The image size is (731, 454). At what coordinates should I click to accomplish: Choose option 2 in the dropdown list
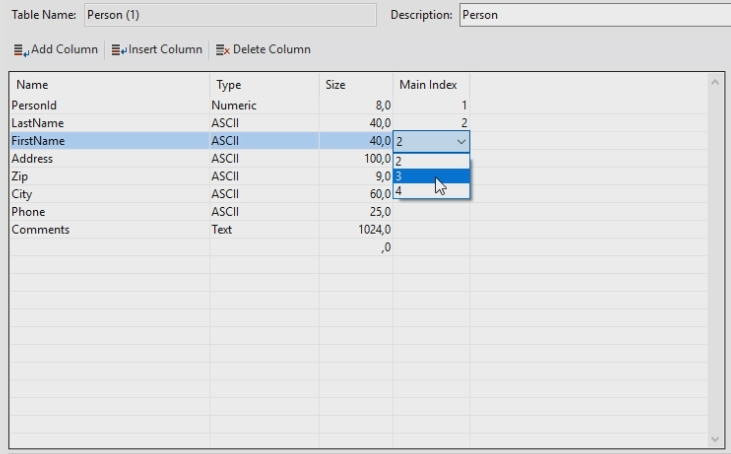(430, 160)
